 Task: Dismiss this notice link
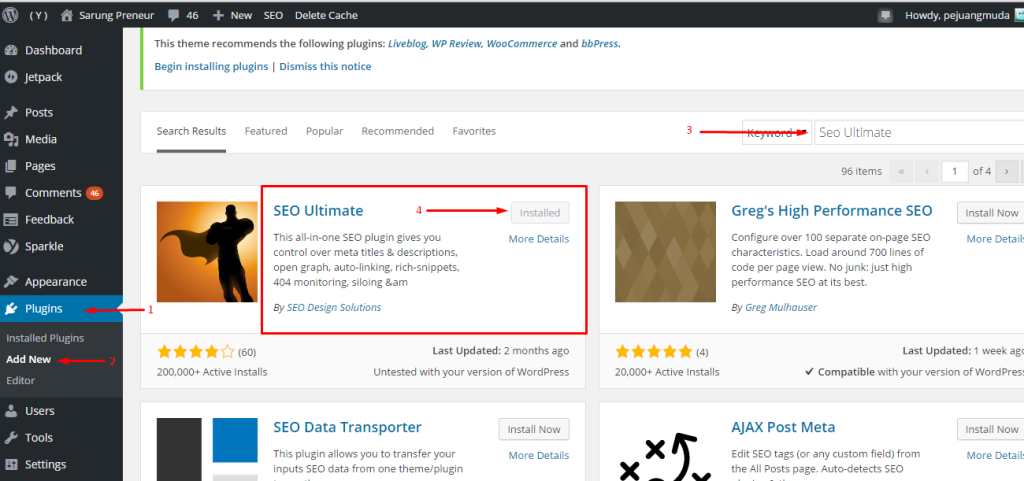click(325, 67)
